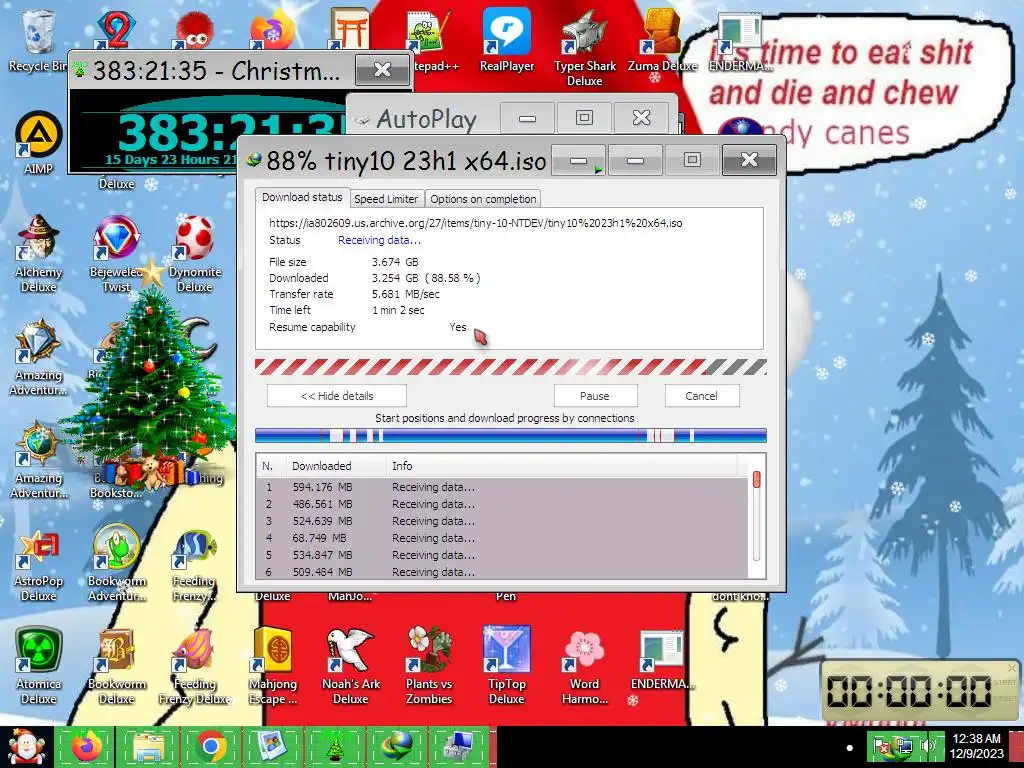Open Atomica Deluxe desktop shortcut
Screen dimensions: 1024x768
pos(39,666)
